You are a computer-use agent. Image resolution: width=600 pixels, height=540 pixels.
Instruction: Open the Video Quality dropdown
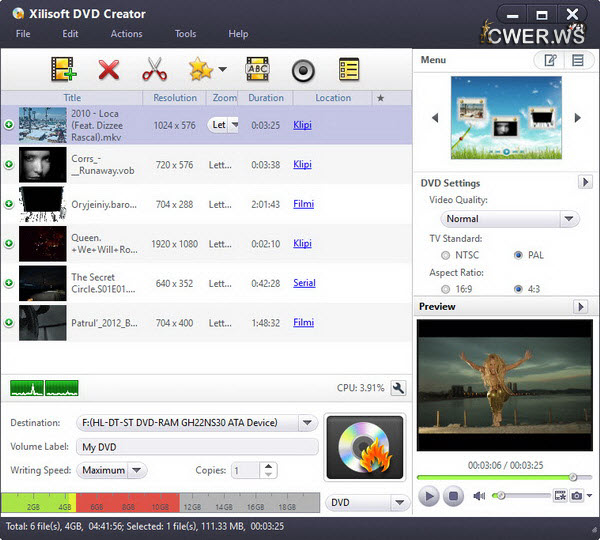click(499, 219)
